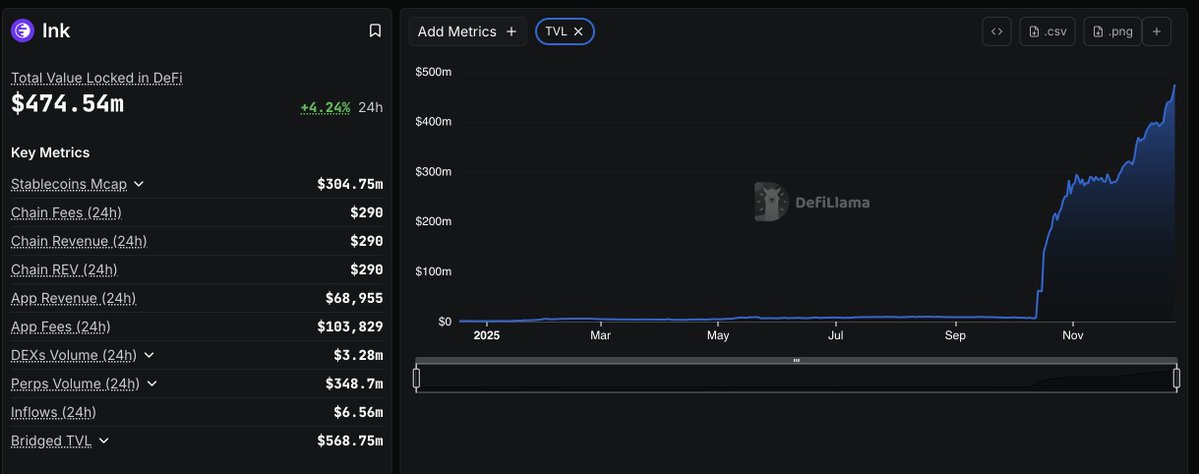The height and width of the screenshot is (474, 1199).
Task: Export the chart as .png
Action: coord(1113,31)
